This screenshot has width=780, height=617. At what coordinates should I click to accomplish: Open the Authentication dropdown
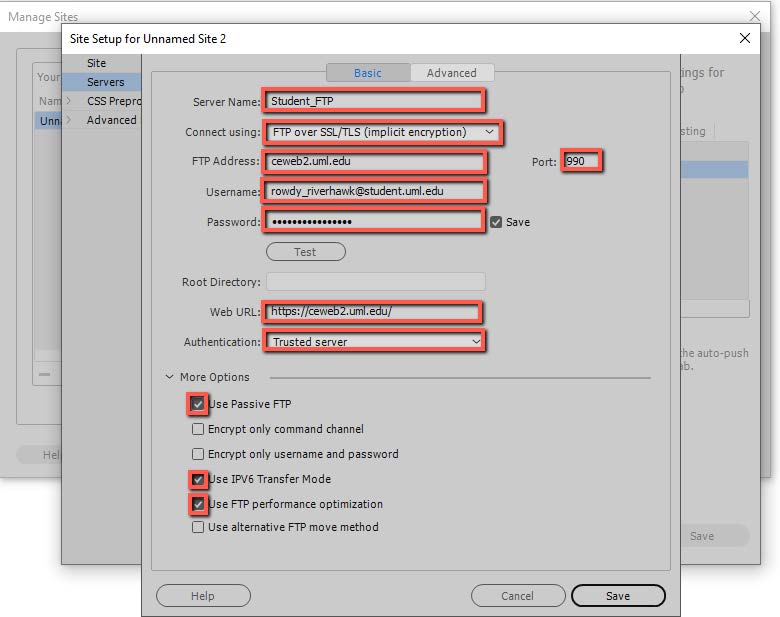coord(374,342)
